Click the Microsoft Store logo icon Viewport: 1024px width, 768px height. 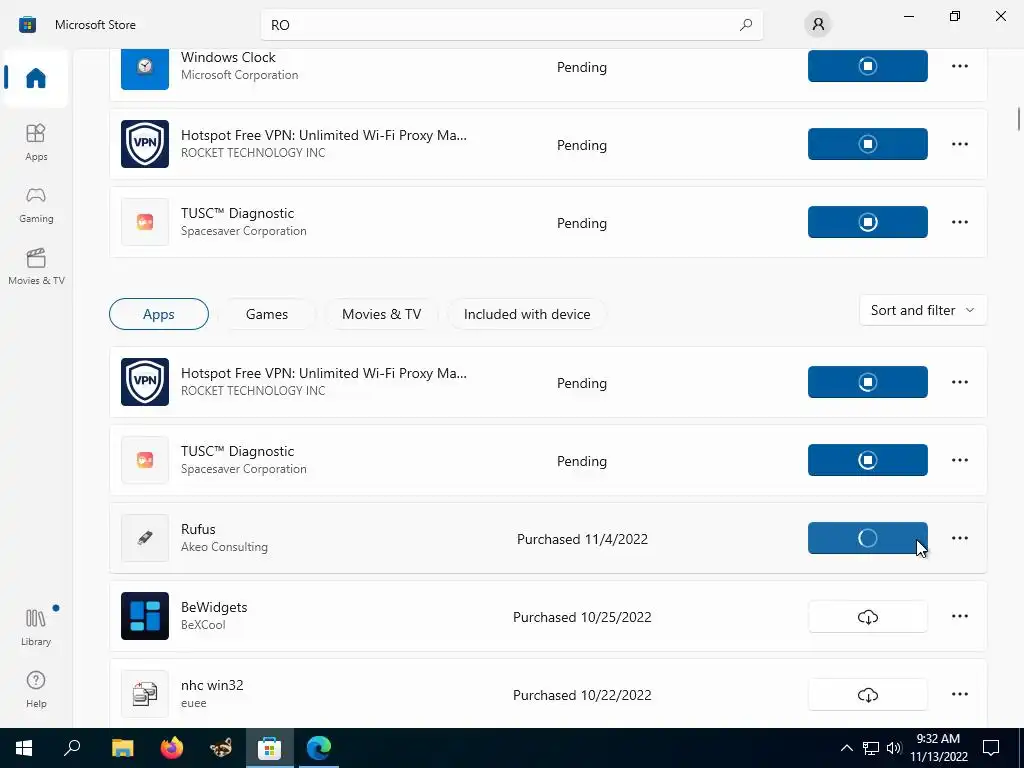tap(27, 25)
